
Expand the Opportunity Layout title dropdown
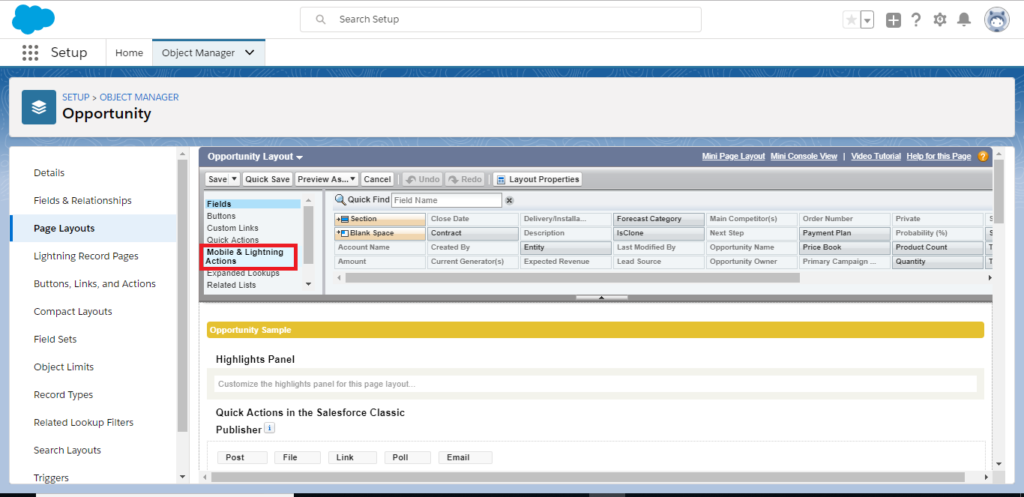point(255,157)
